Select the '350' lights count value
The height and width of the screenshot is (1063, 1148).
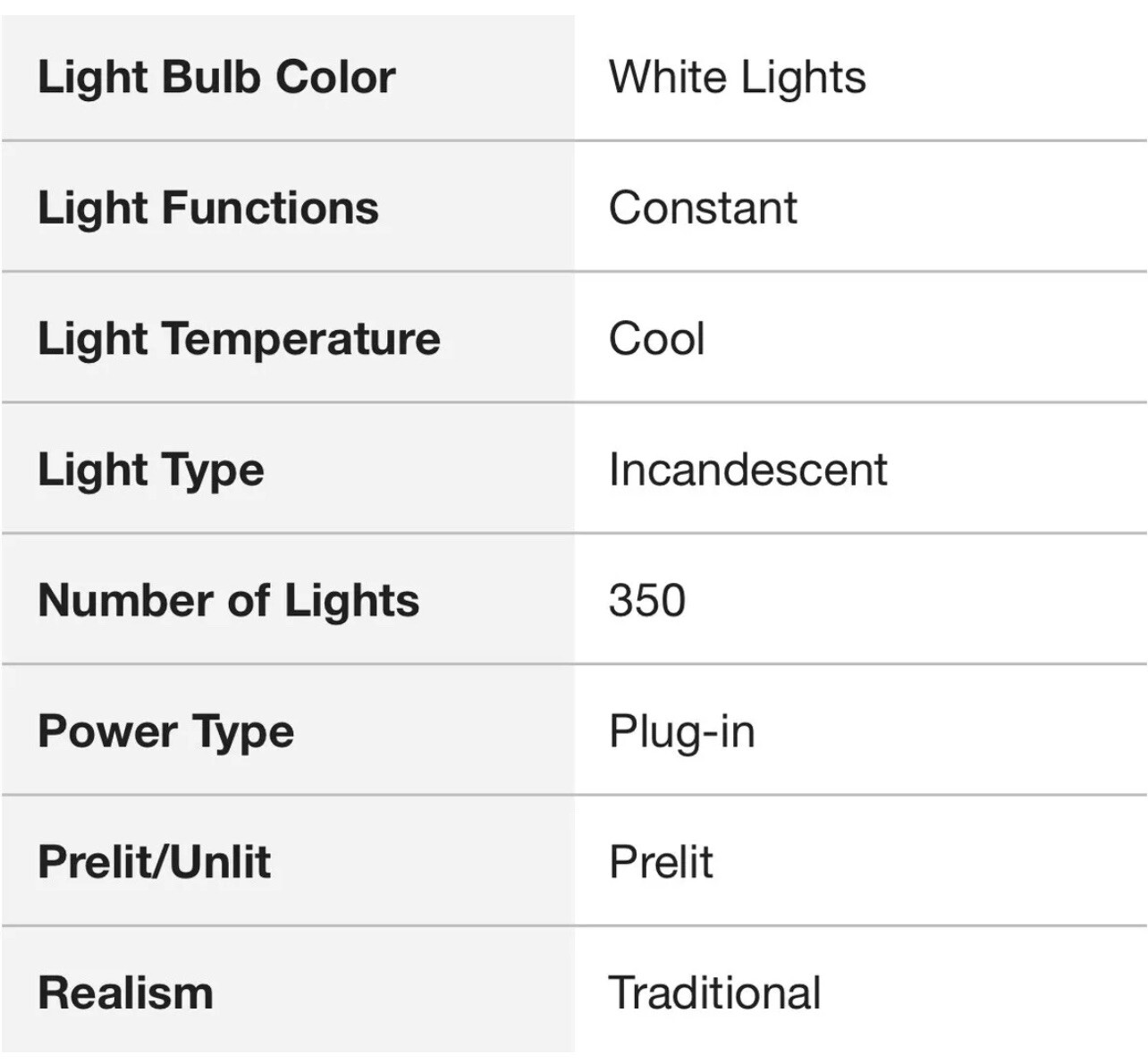[646, 600]
